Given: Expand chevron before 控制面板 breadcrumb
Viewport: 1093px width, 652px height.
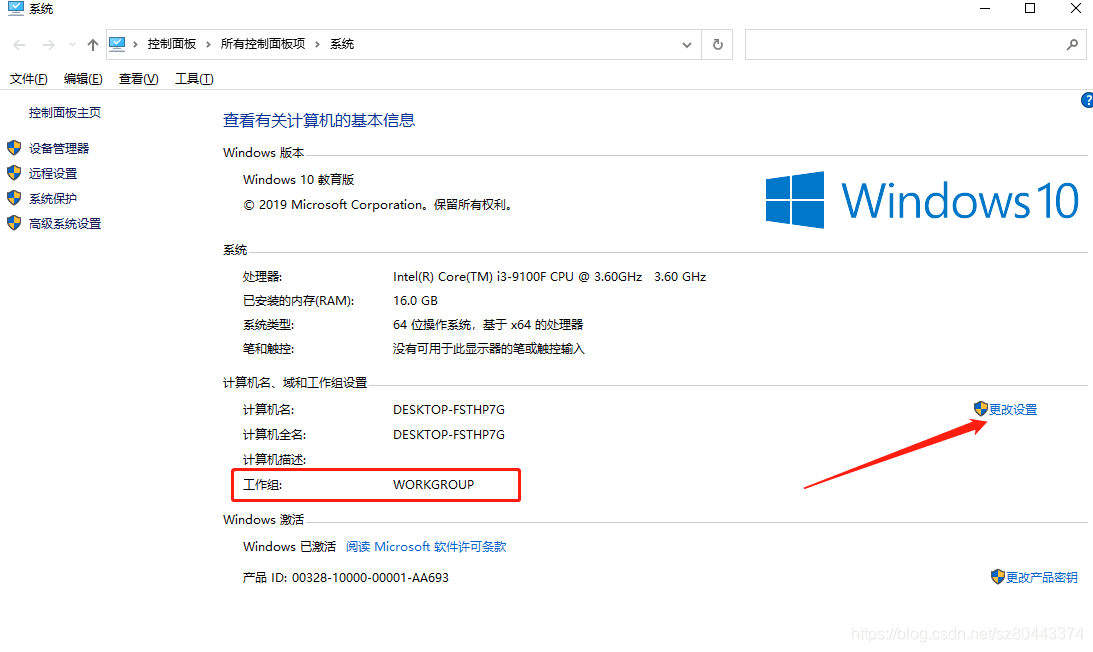Looking at the screenshot, I should [x=135, y=44].
